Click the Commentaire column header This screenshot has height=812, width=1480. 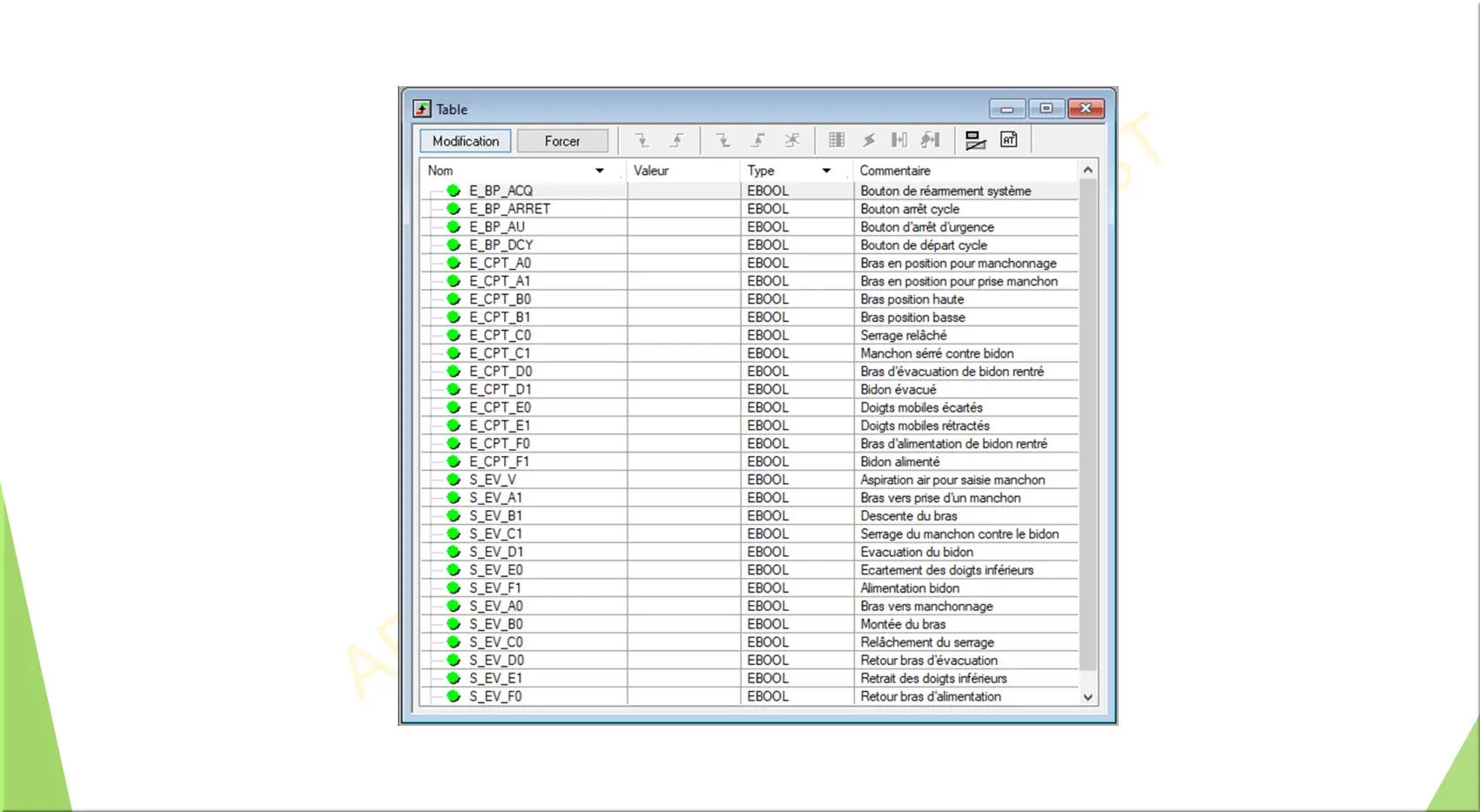click(895, 171)
